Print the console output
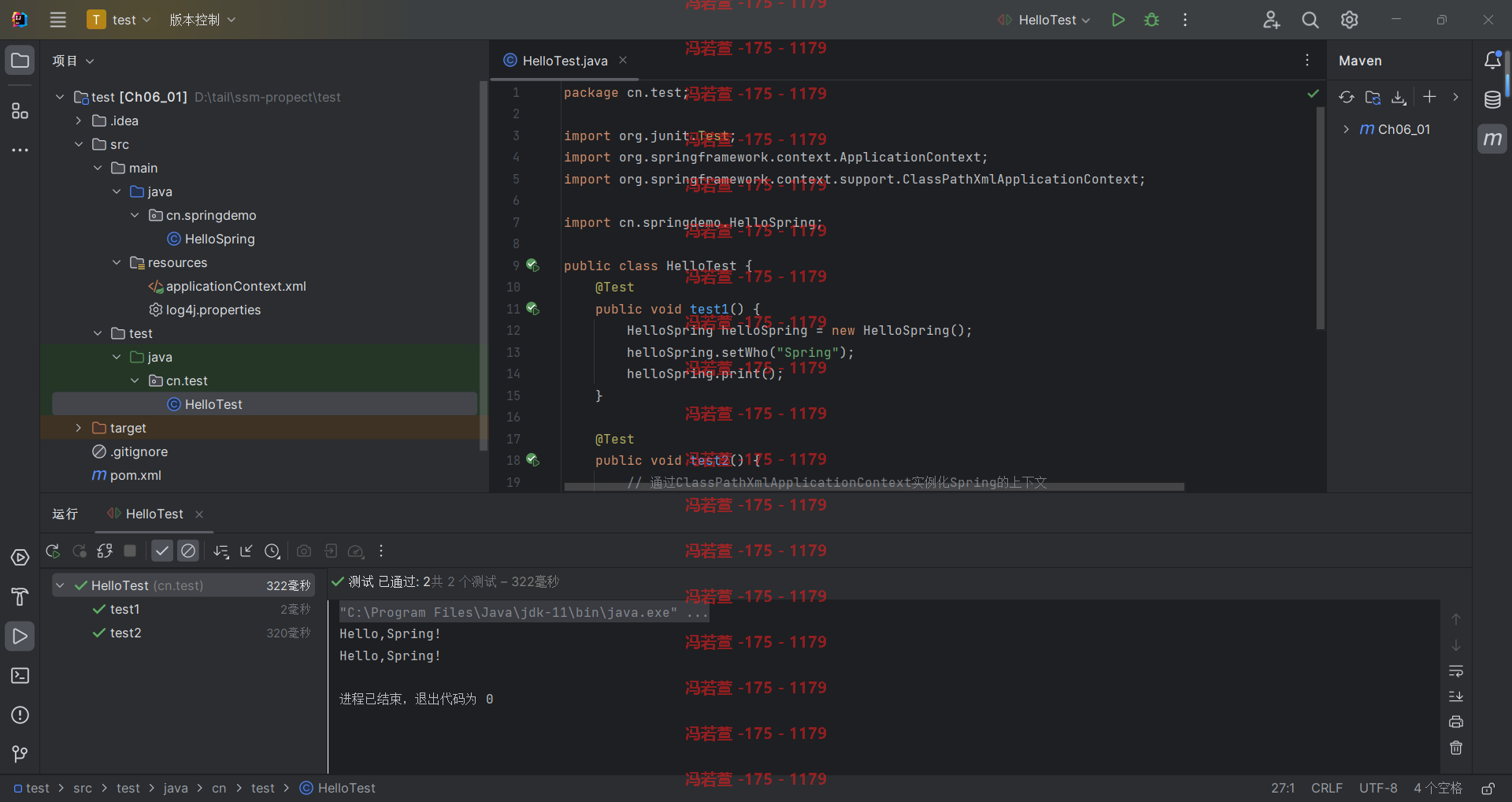 (x=1456, y=722)
